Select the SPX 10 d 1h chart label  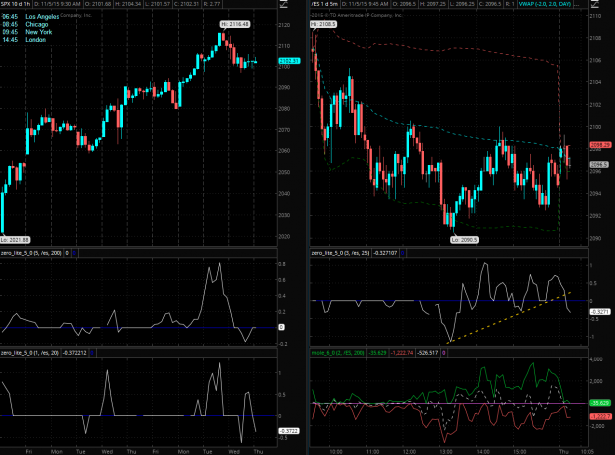(x=18, y=4)
